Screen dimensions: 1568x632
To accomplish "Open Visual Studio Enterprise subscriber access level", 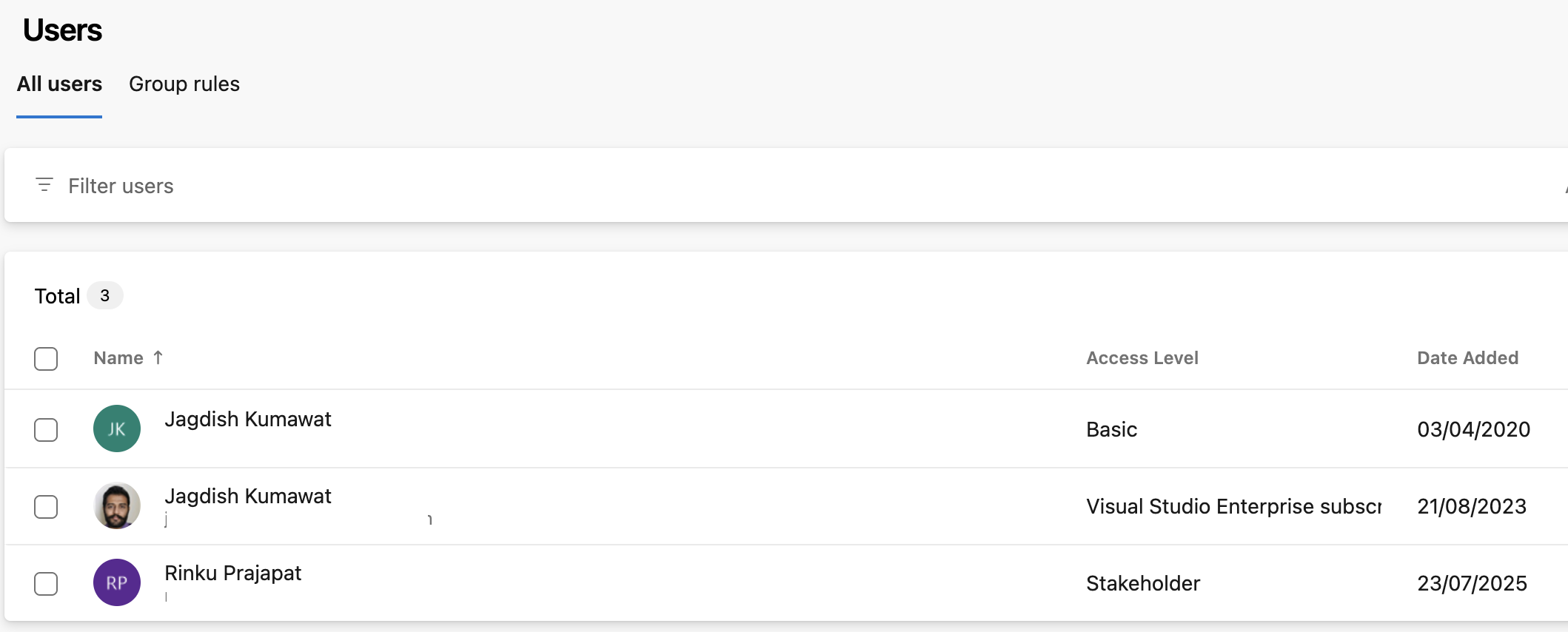I will click(x=1234, y=506).
